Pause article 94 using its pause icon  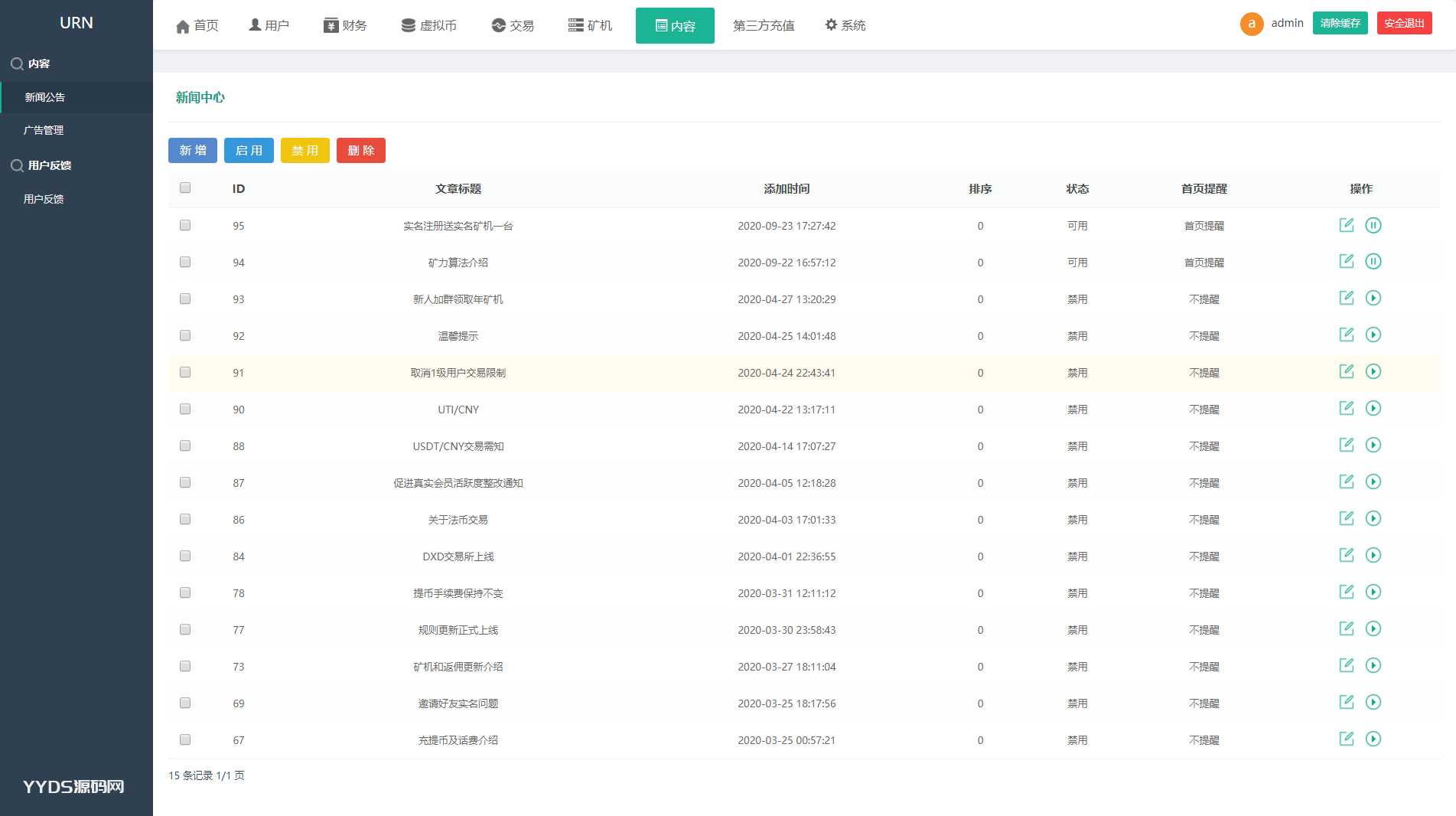1373,262
